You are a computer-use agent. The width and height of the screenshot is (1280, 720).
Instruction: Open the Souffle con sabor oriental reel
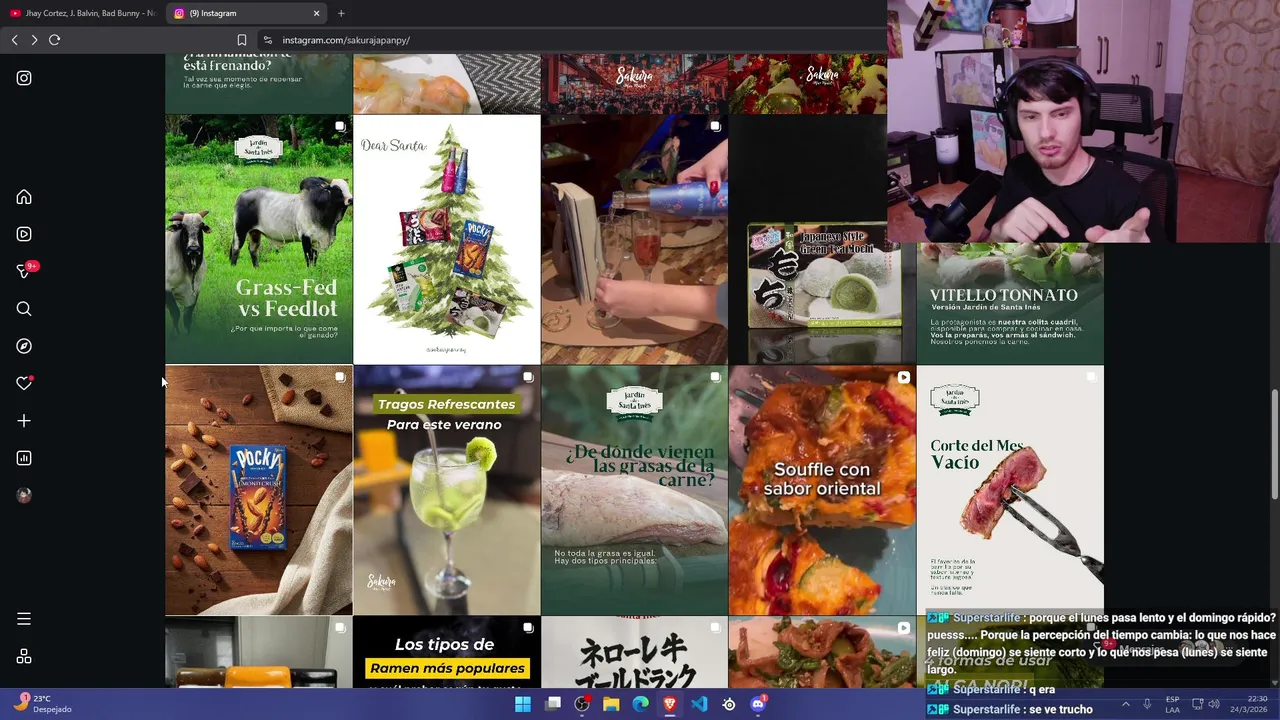[822, 490]
